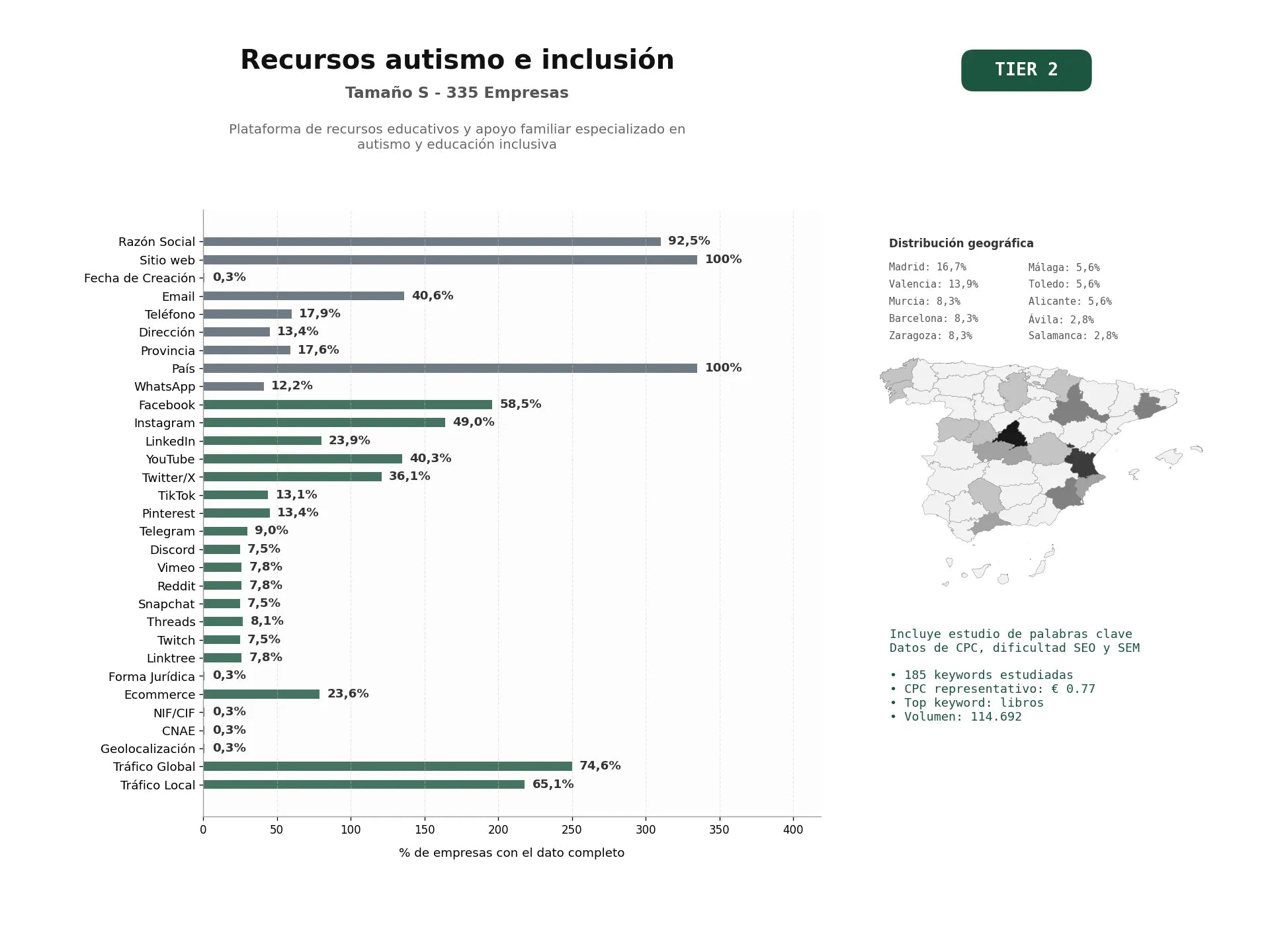Select 'Toledo: 5,6%' entry

1064,284
